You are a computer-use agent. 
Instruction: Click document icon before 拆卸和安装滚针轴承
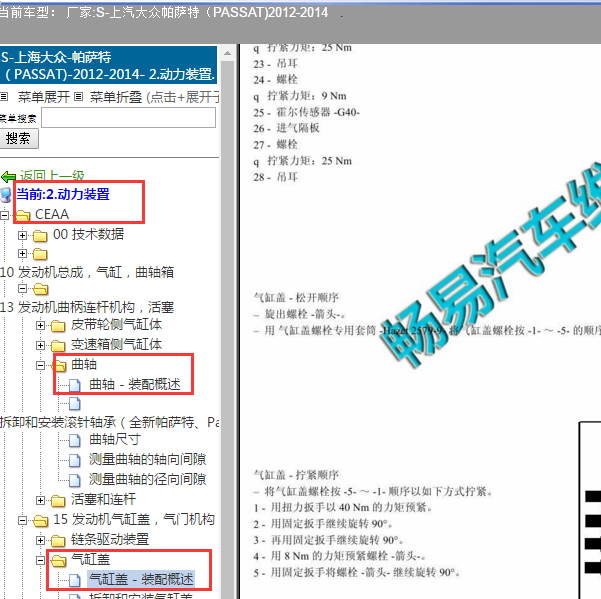pos(74,404)
